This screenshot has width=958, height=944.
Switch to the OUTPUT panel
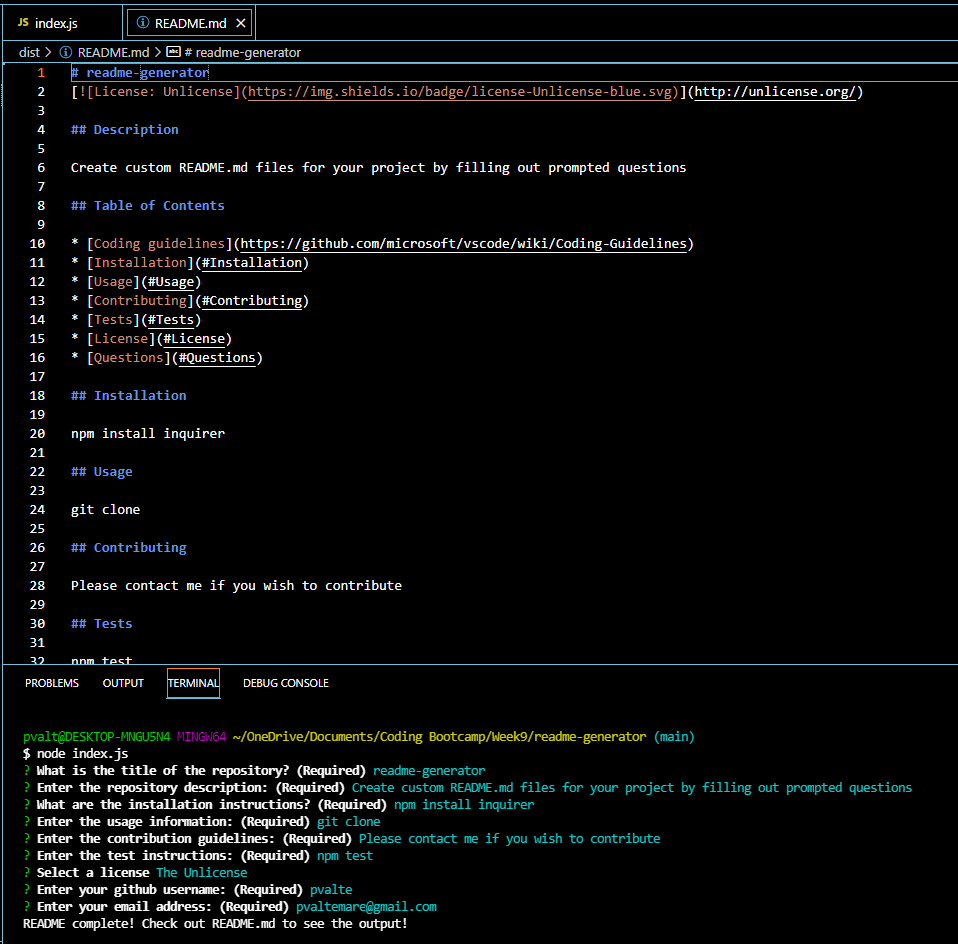click(123, 683)
